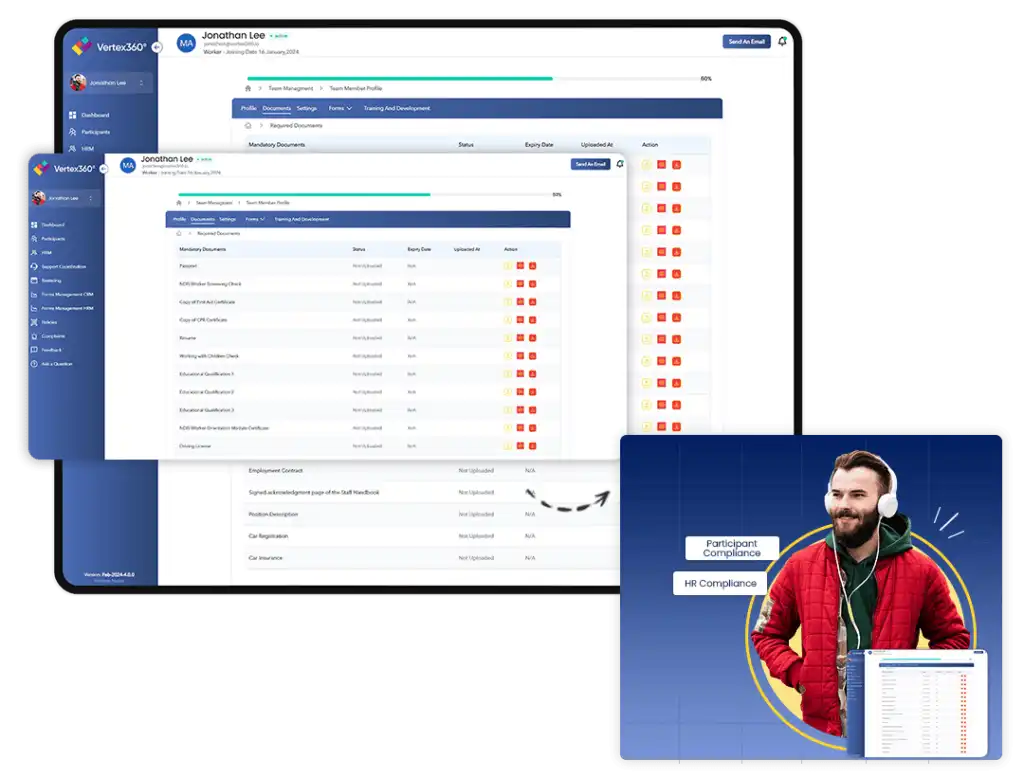Image resolution: width=1024 pixels, height=778 pixels.
Task: Click last red action icon for Resume
Action: click(533, 338)
